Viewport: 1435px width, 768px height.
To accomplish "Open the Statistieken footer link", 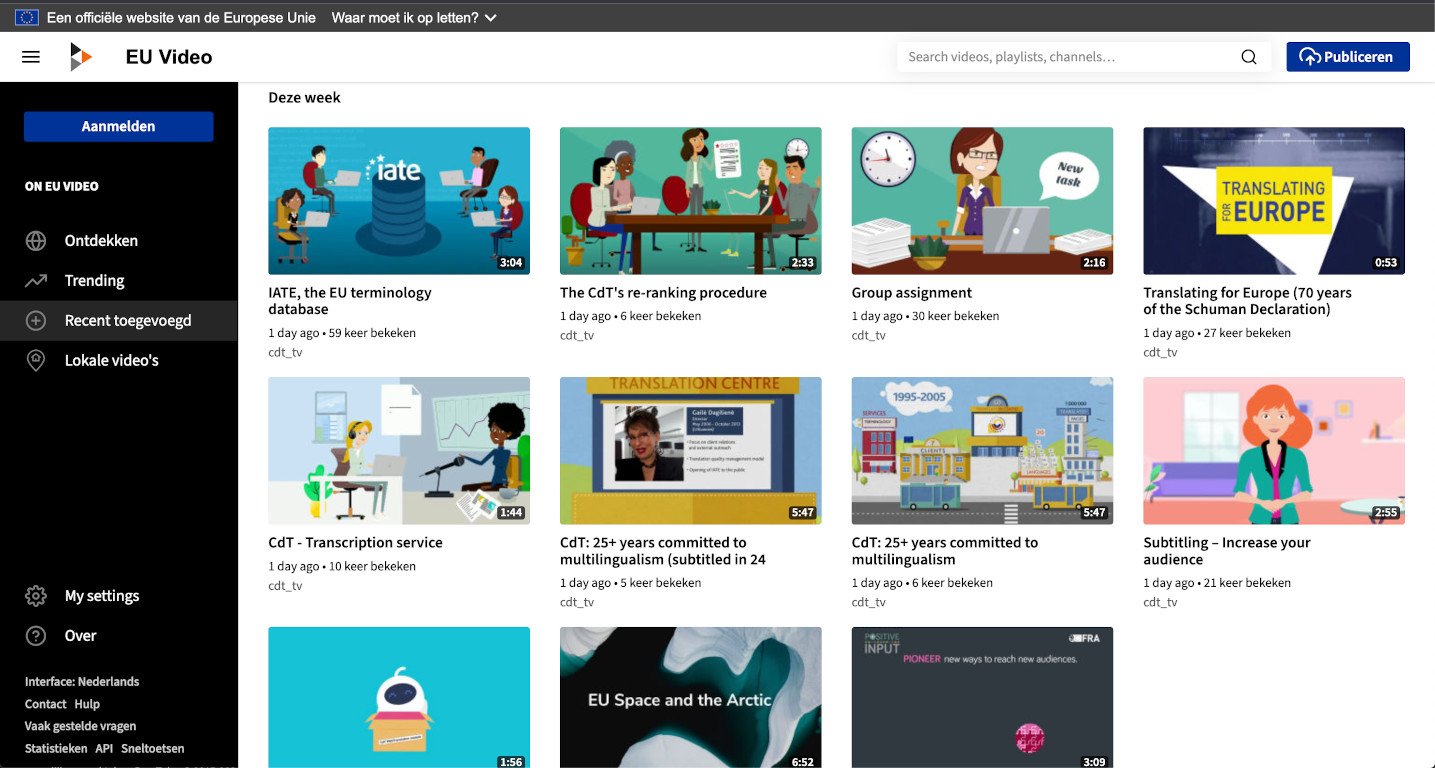I will 56,748.
